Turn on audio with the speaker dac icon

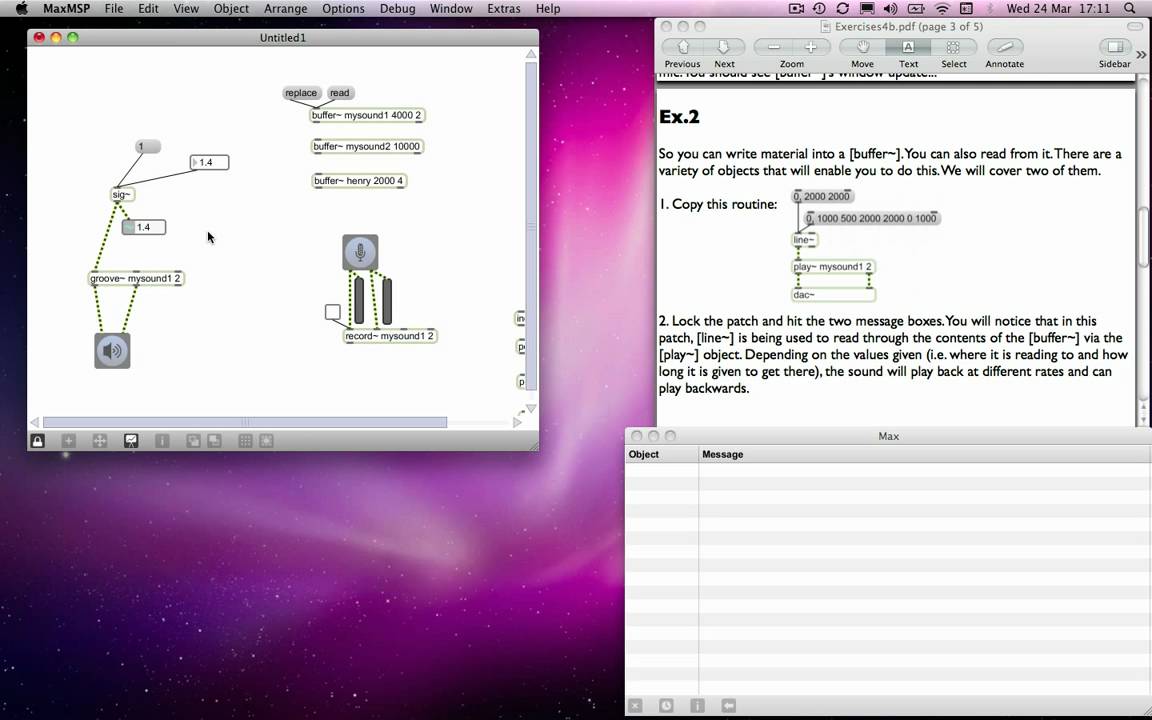pos(112,350)
